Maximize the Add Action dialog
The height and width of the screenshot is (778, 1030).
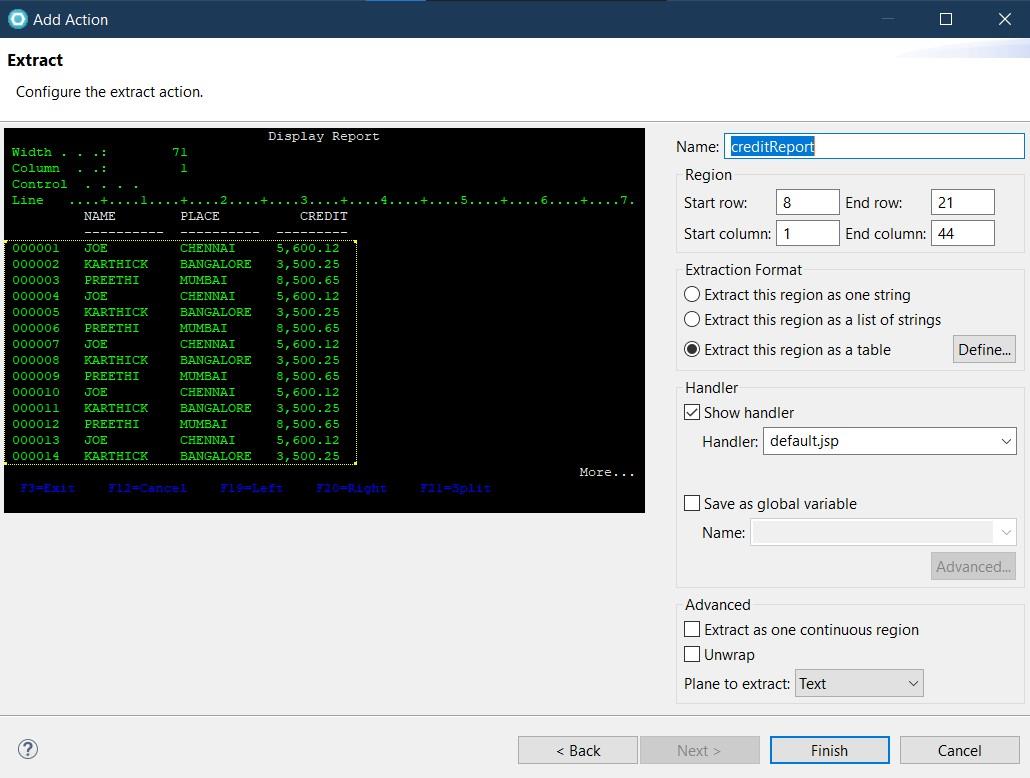[x=946, y=19]
